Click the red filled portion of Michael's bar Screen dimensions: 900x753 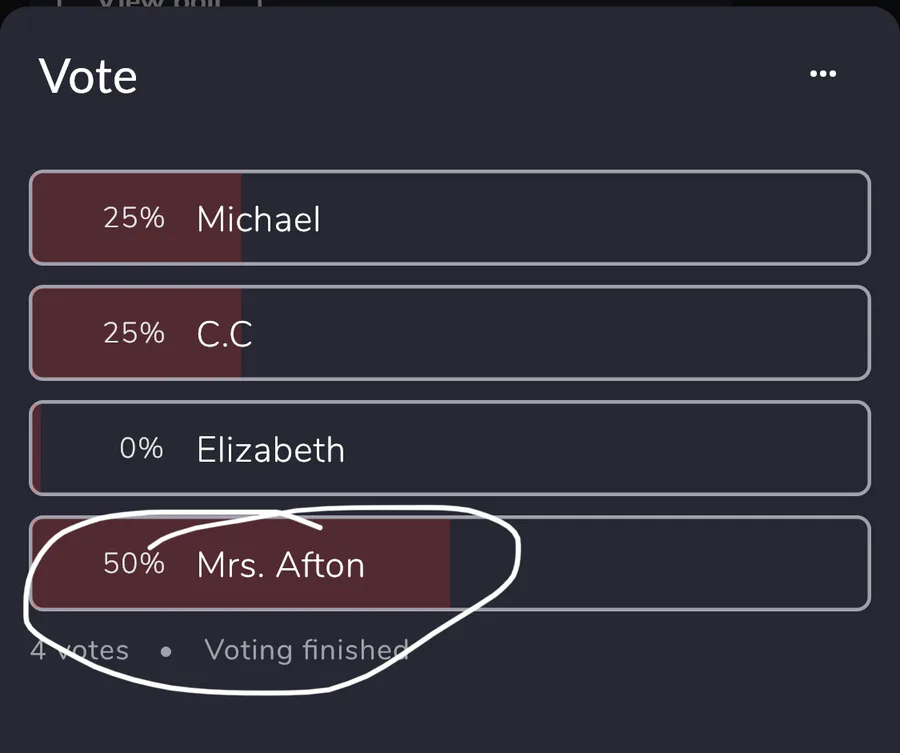(70, 218)
